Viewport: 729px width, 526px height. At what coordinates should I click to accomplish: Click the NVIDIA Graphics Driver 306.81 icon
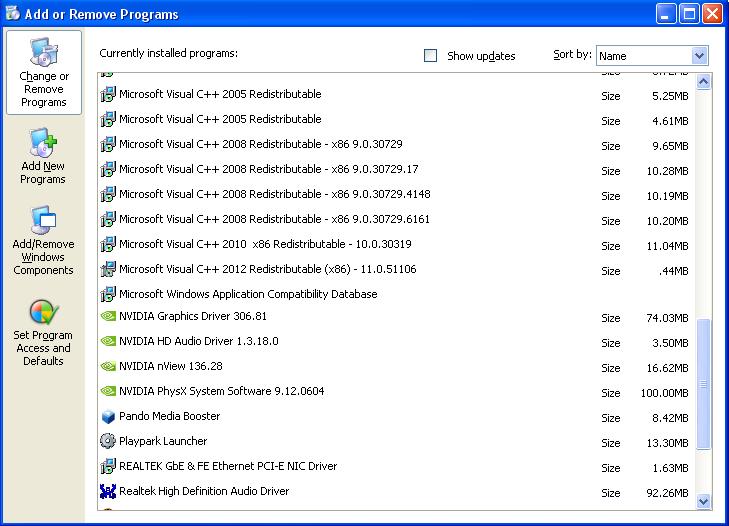(108, 316)
